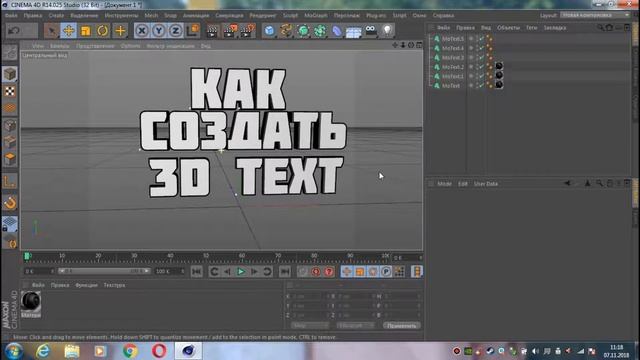Add a Cube primitive object
Viewport: 640px width, 360px height.
tap(269, 31)
